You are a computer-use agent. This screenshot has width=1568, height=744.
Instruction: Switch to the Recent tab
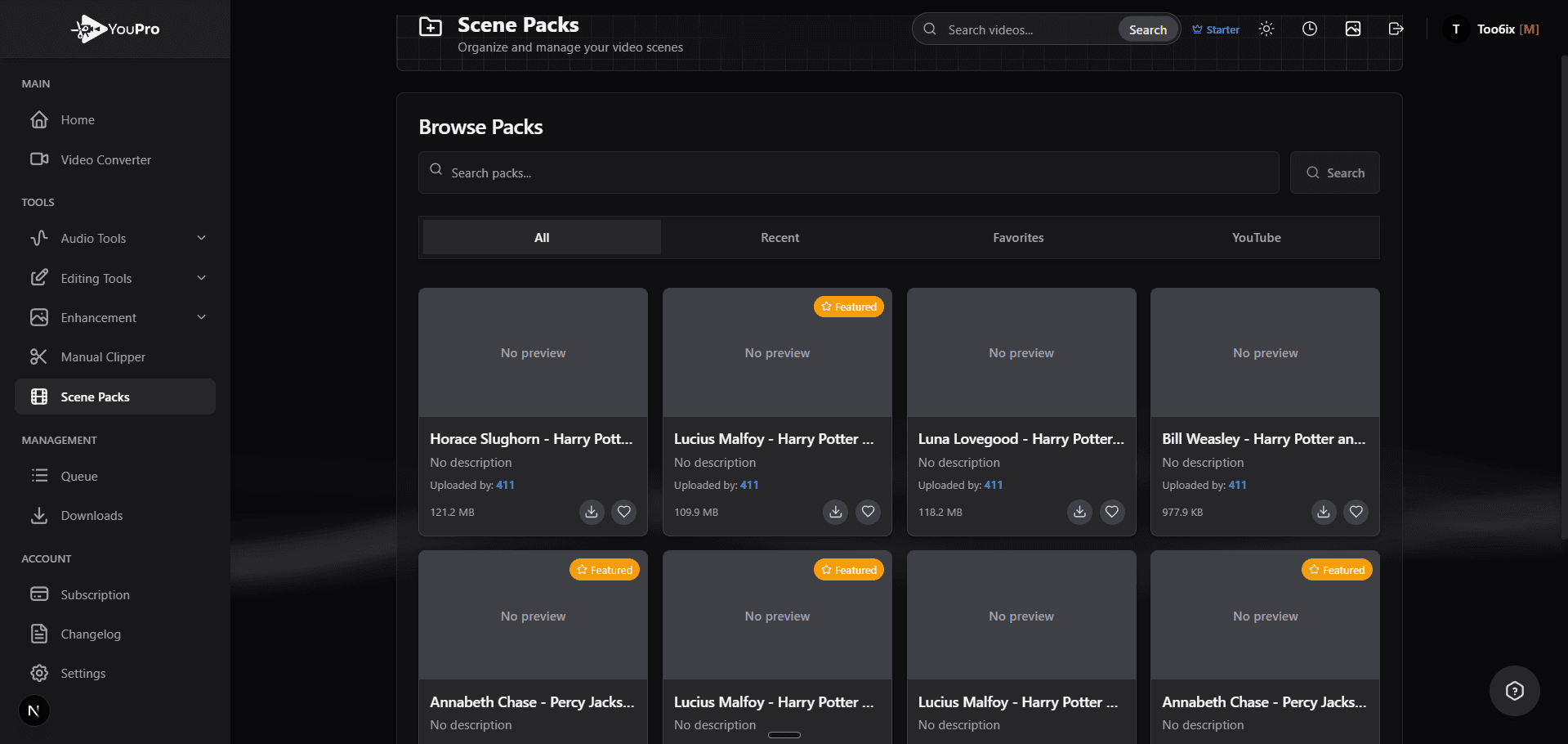pyautogui.click(x=780, y=237)
